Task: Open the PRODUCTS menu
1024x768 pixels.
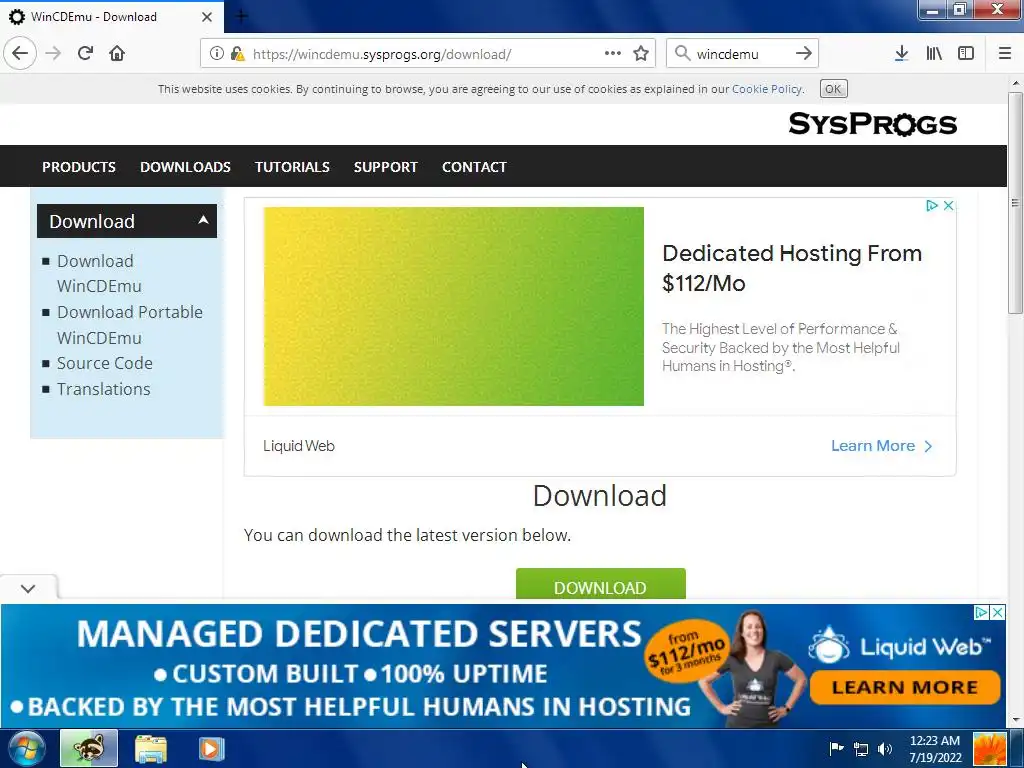Action: (x=79, y=167)
